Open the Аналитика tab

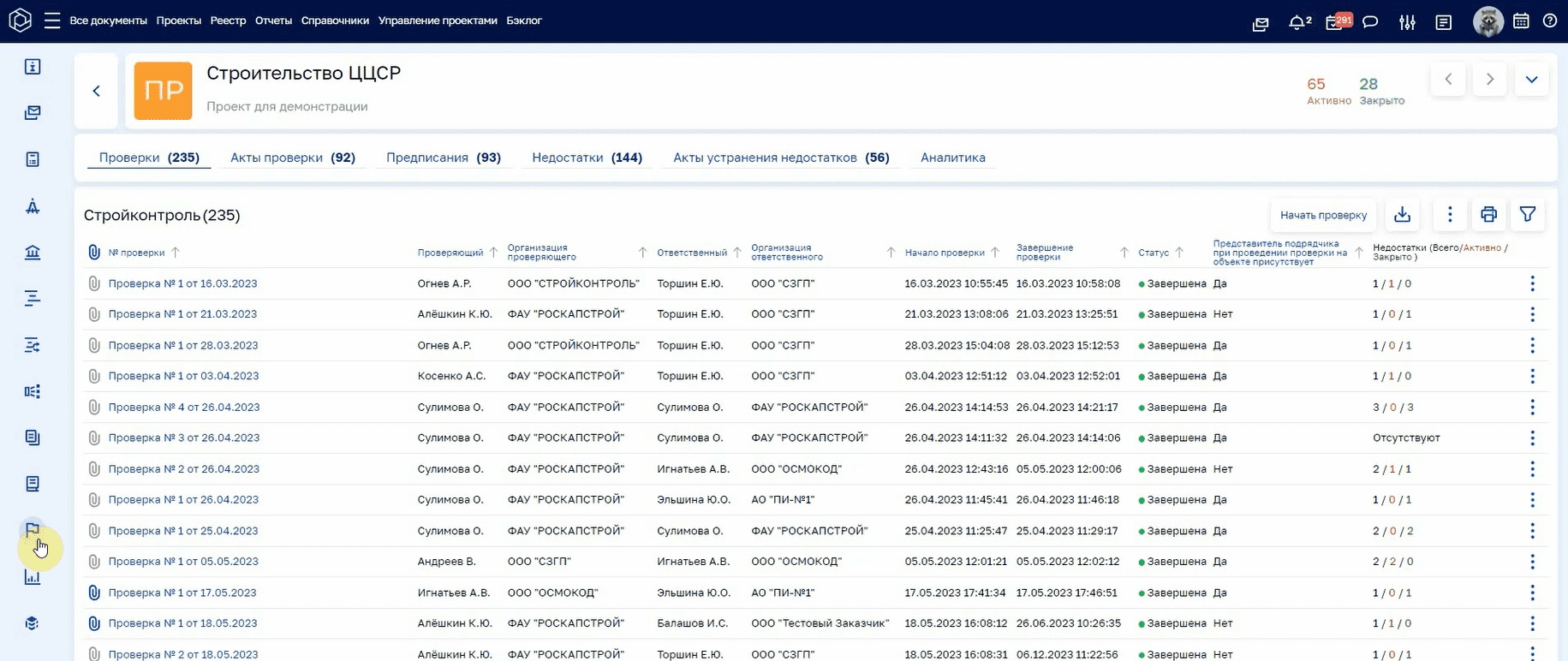(x=952, y=158)
